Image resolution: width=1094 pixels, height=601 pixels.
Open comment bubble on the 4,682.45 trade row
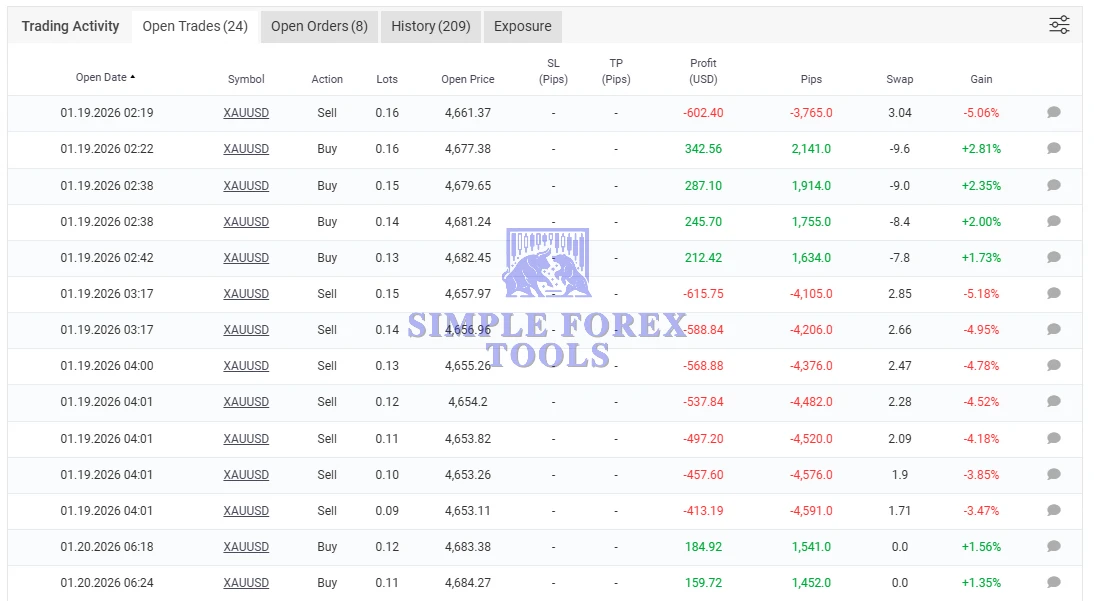point(1053,257)
